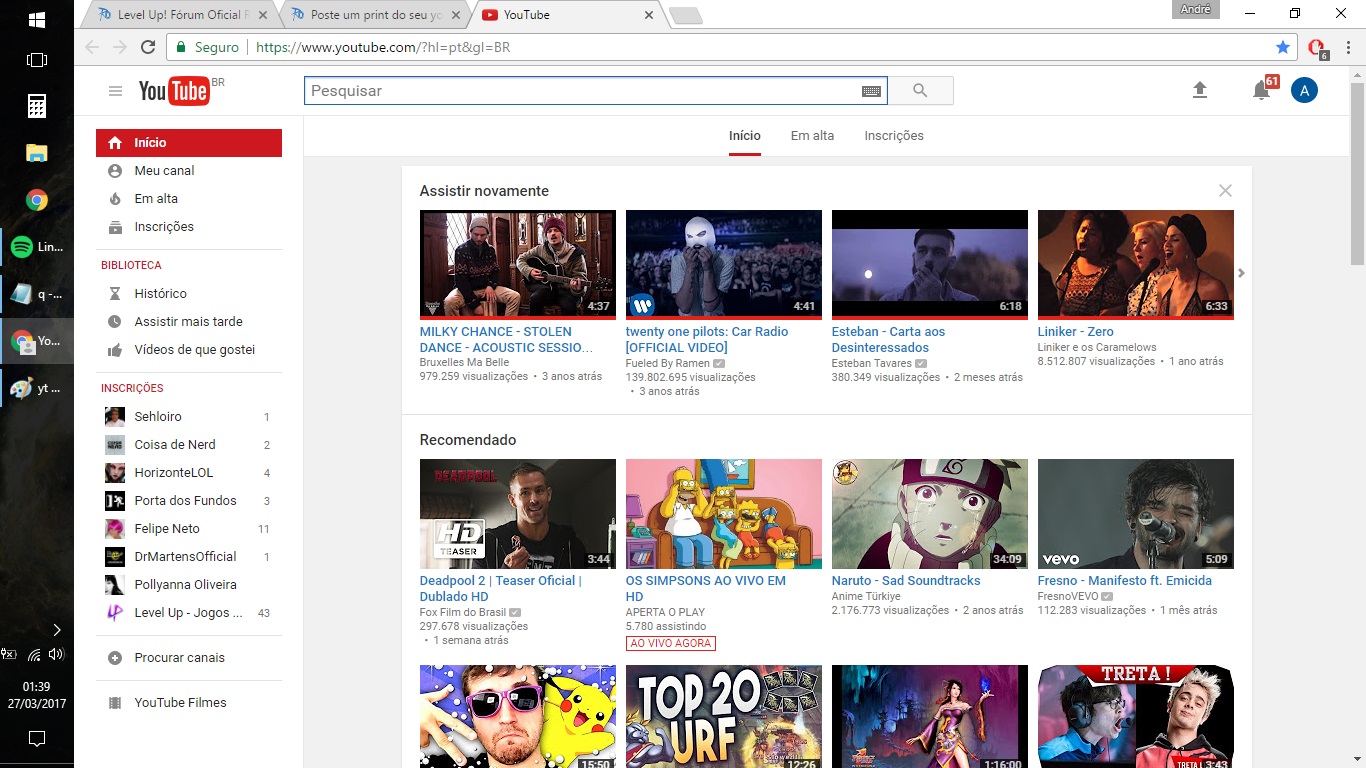
Task: Go back with the browser back arrow
Action: 92,47
